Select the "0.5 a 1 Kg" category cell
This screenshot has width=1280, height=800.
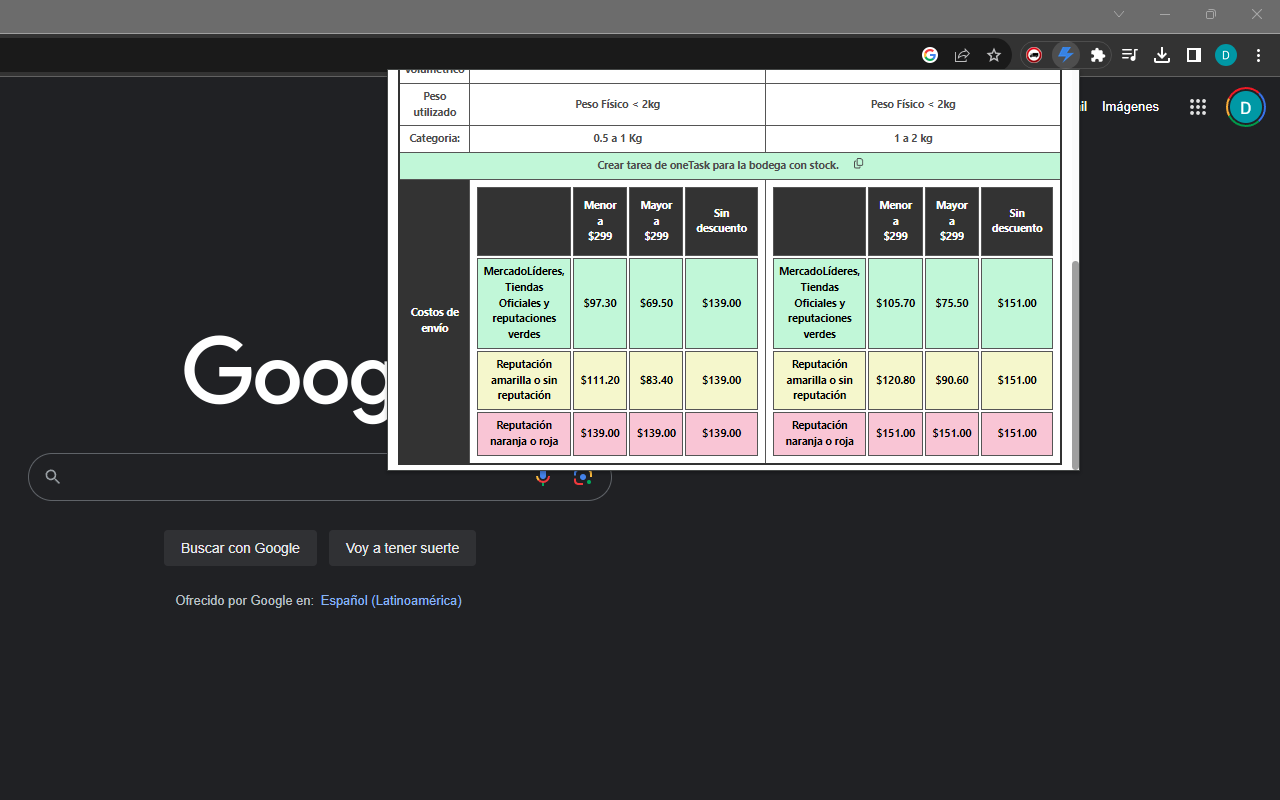pos(617,139)
